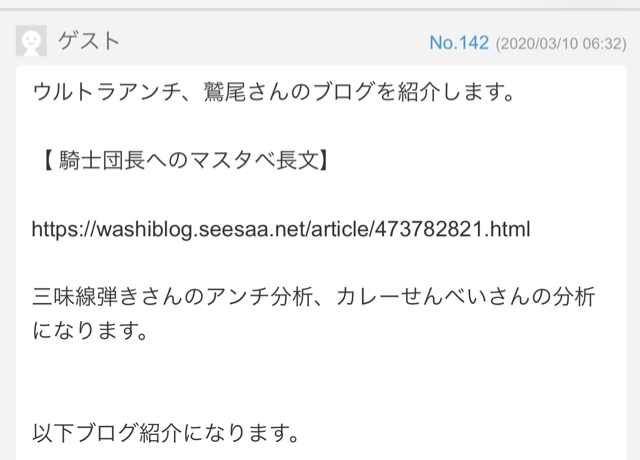Click the title 【騎士団長へのマスタベ長文】
This screenshot has width=640, height=460.
(185, 160)
